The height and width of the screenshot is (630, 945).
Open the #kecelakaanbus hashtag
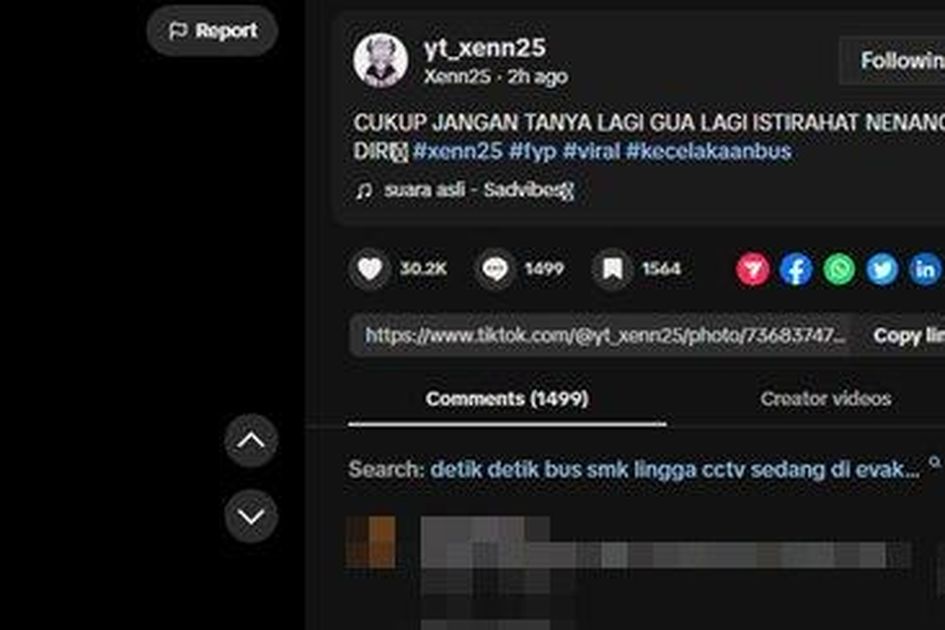(708, 151)
